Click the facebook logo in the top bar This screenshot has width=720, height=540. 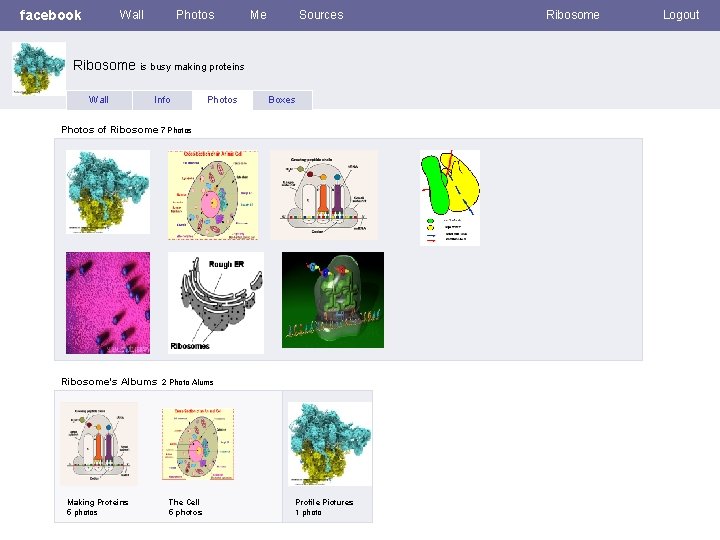tap(51, 15)
